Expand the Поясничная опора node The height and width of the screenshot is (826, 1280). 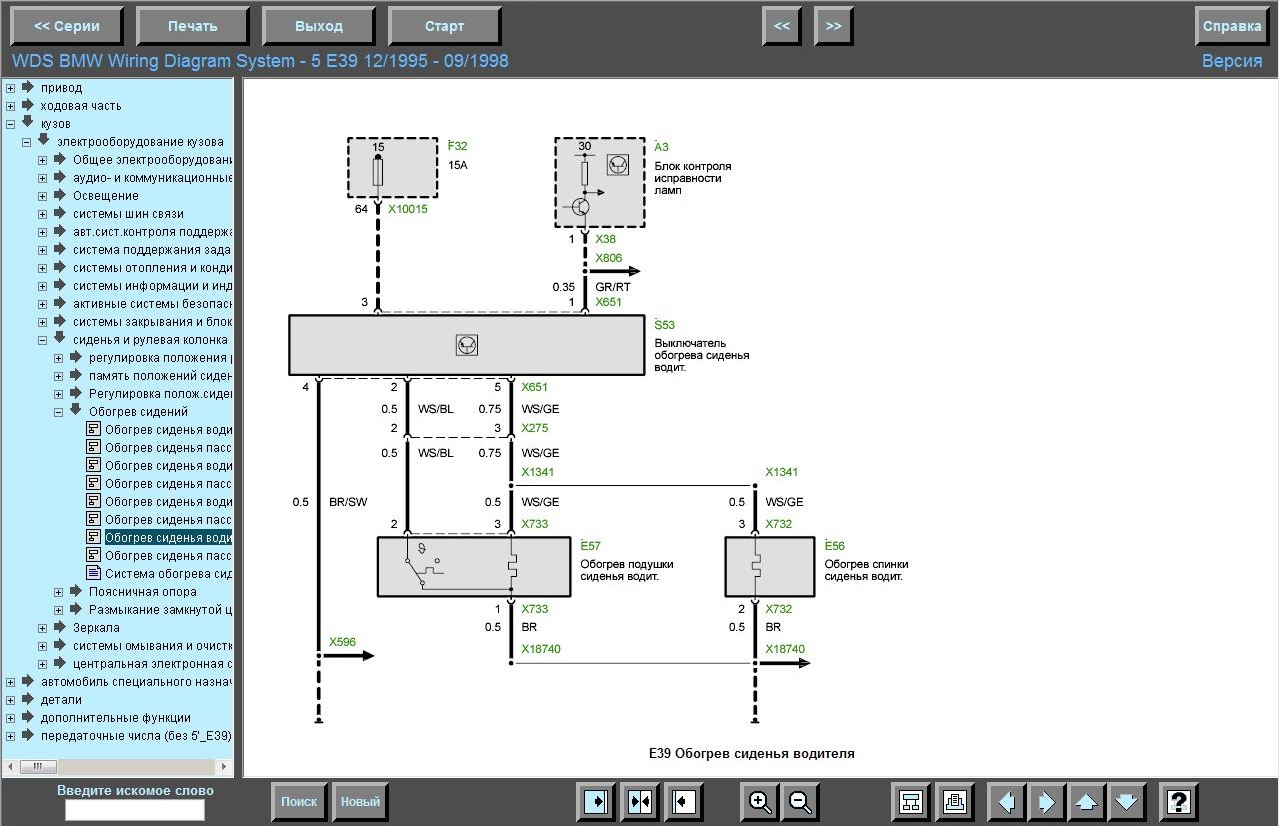[58, 592]
